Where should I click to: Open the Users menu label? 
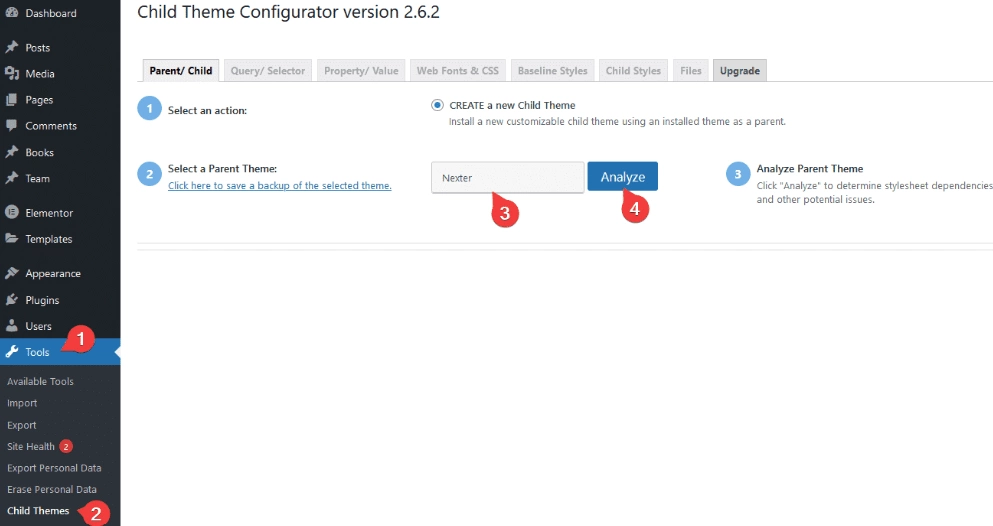[39, 326]
